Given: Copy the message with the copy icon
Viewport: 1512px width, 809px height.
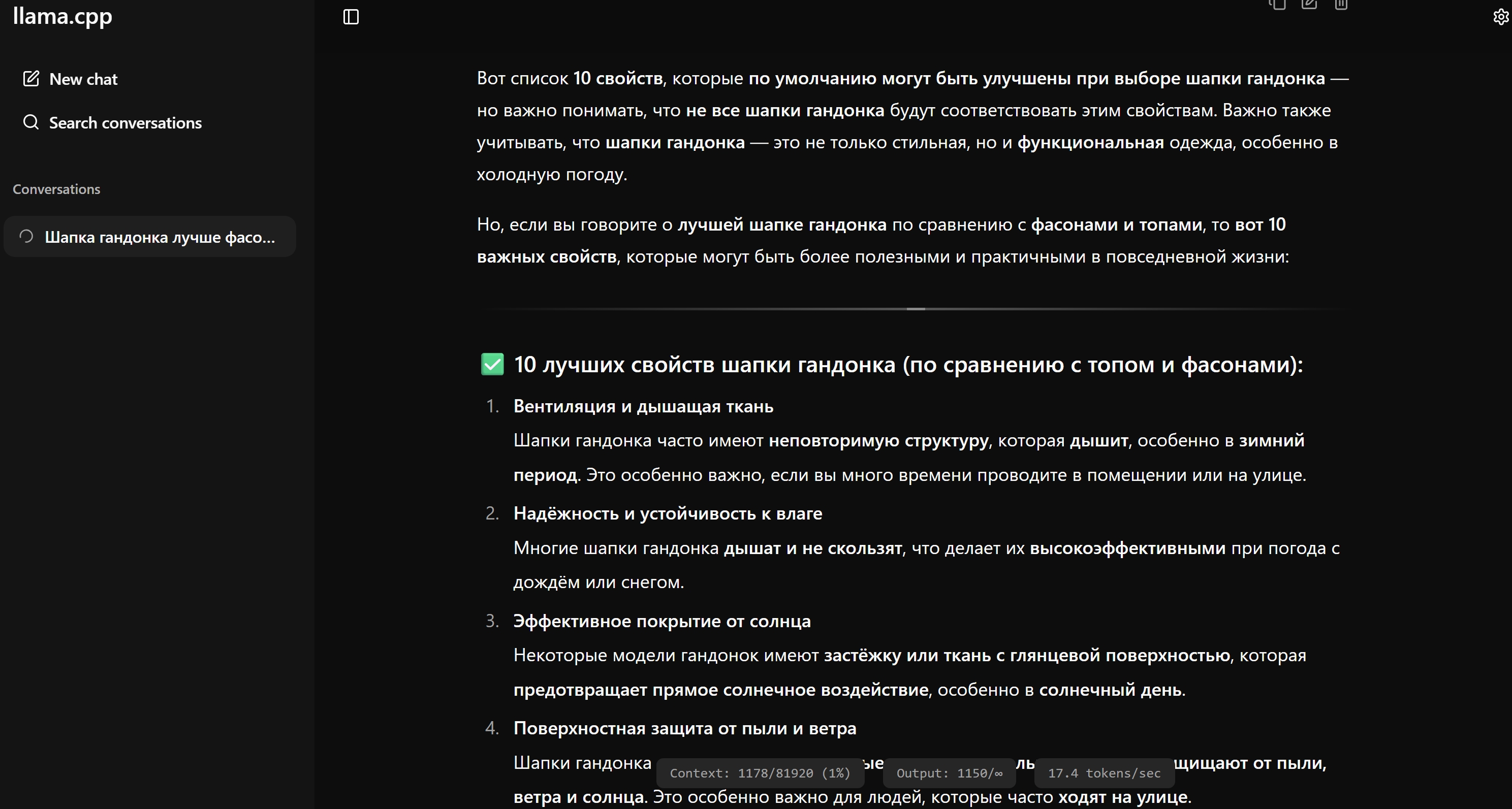Looking at the screenshot, I should click(x=1277, y=5).
